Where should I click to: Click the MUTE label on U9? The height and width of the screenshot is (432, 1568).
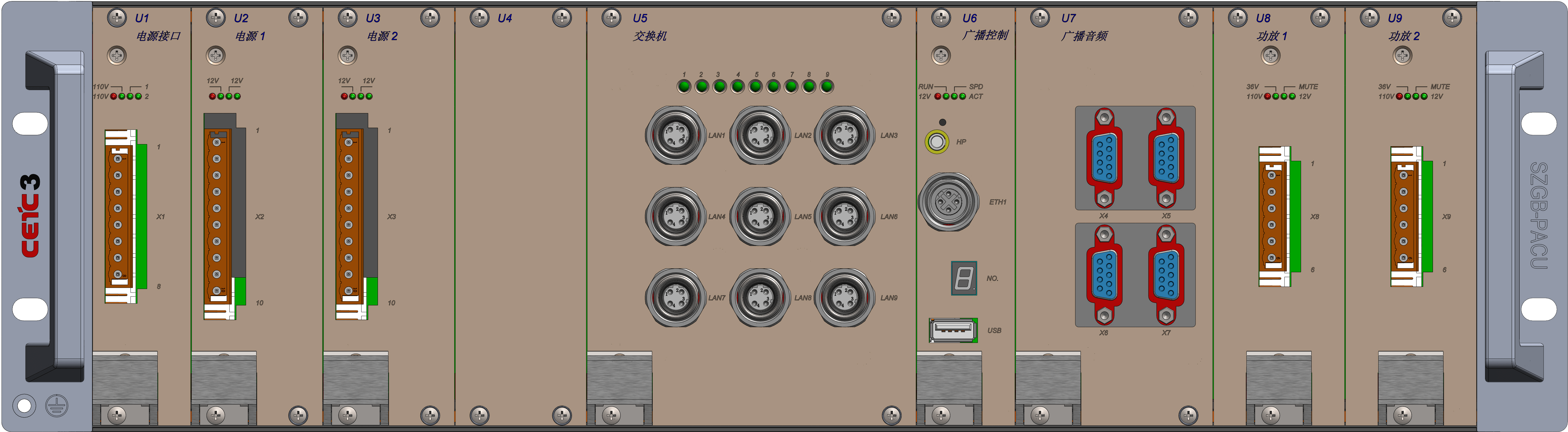(x=1440, y=87)
